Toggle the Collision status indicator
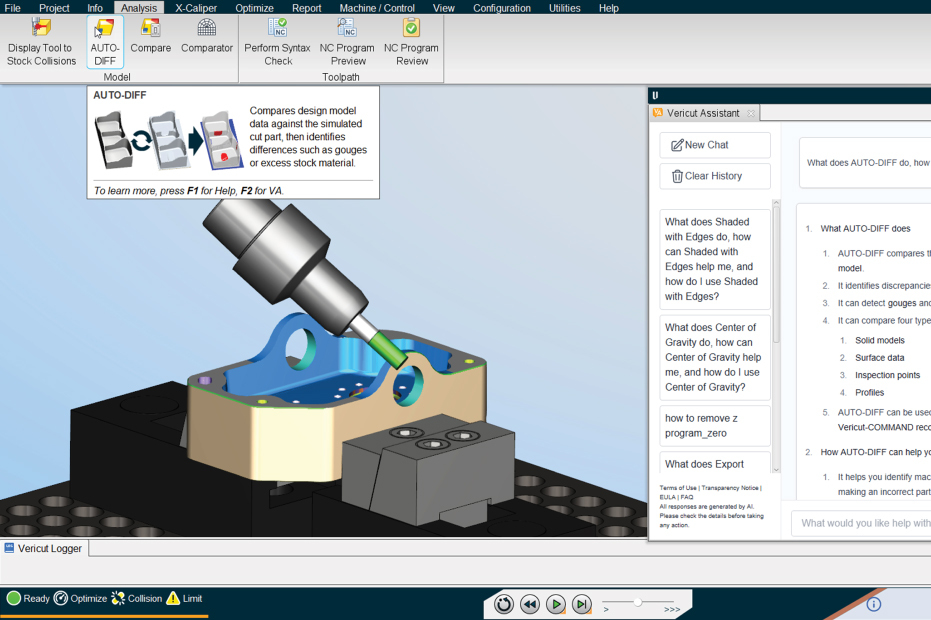The image size is (931, 620). click(137, 598)
